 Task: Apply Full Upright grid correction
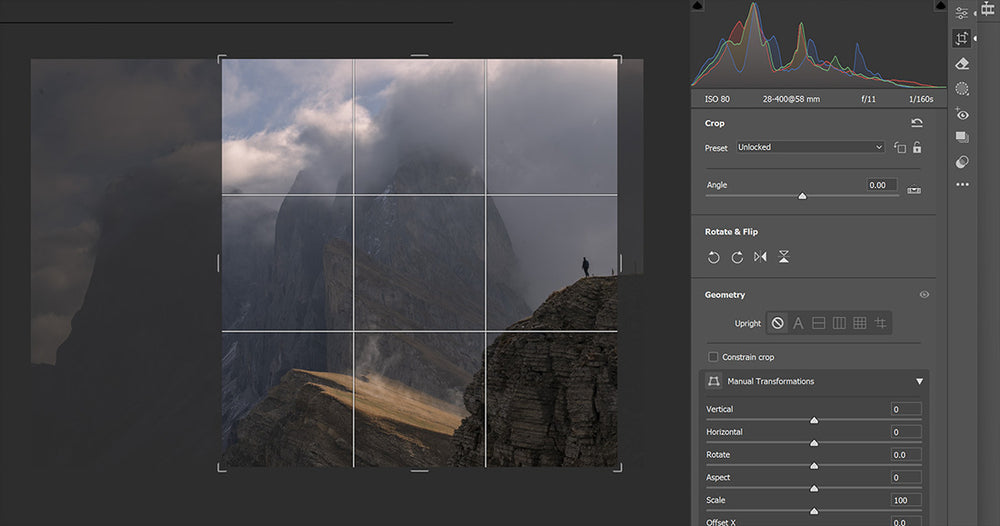(x=860, y=323)
